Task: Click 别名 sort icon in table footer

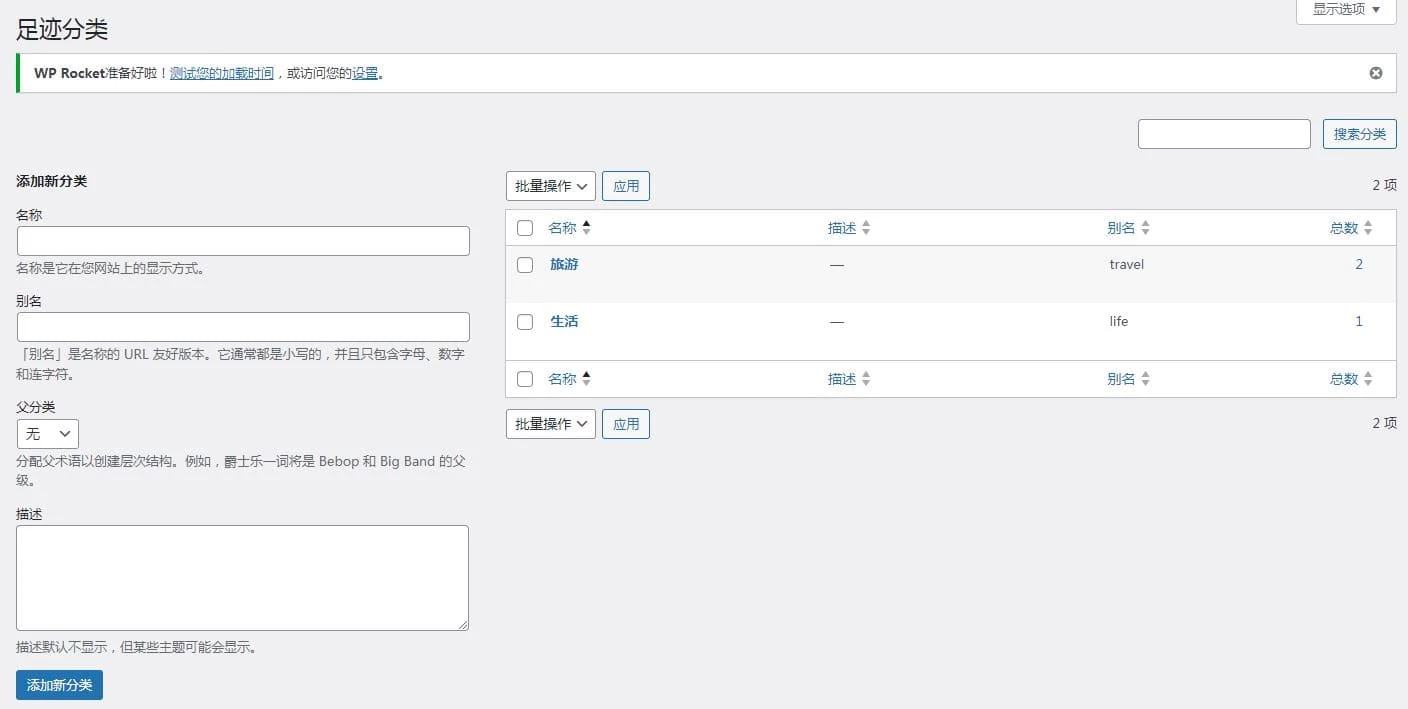Action: point(1145,379)
